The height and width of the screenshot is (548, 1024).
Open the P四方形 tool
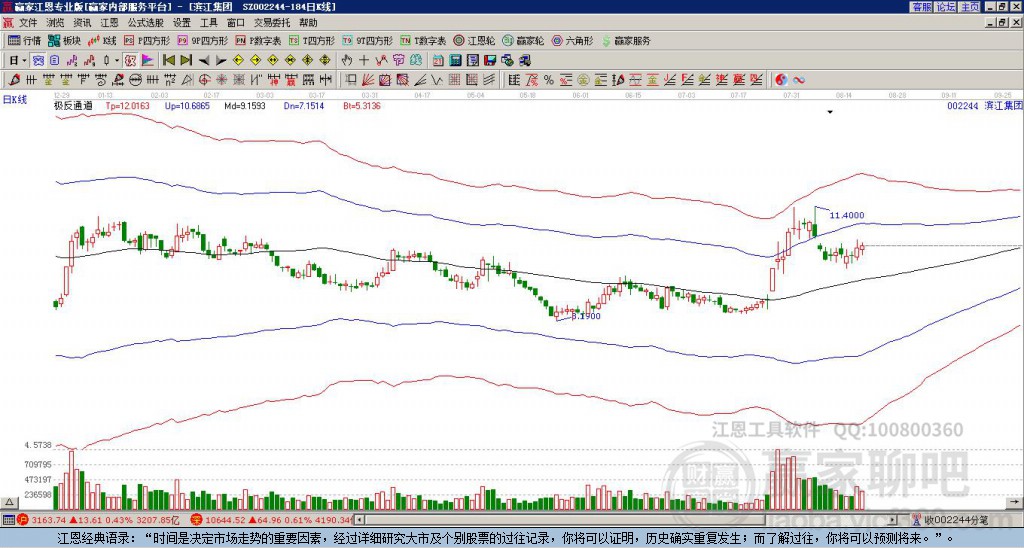[x=147, y=40]
